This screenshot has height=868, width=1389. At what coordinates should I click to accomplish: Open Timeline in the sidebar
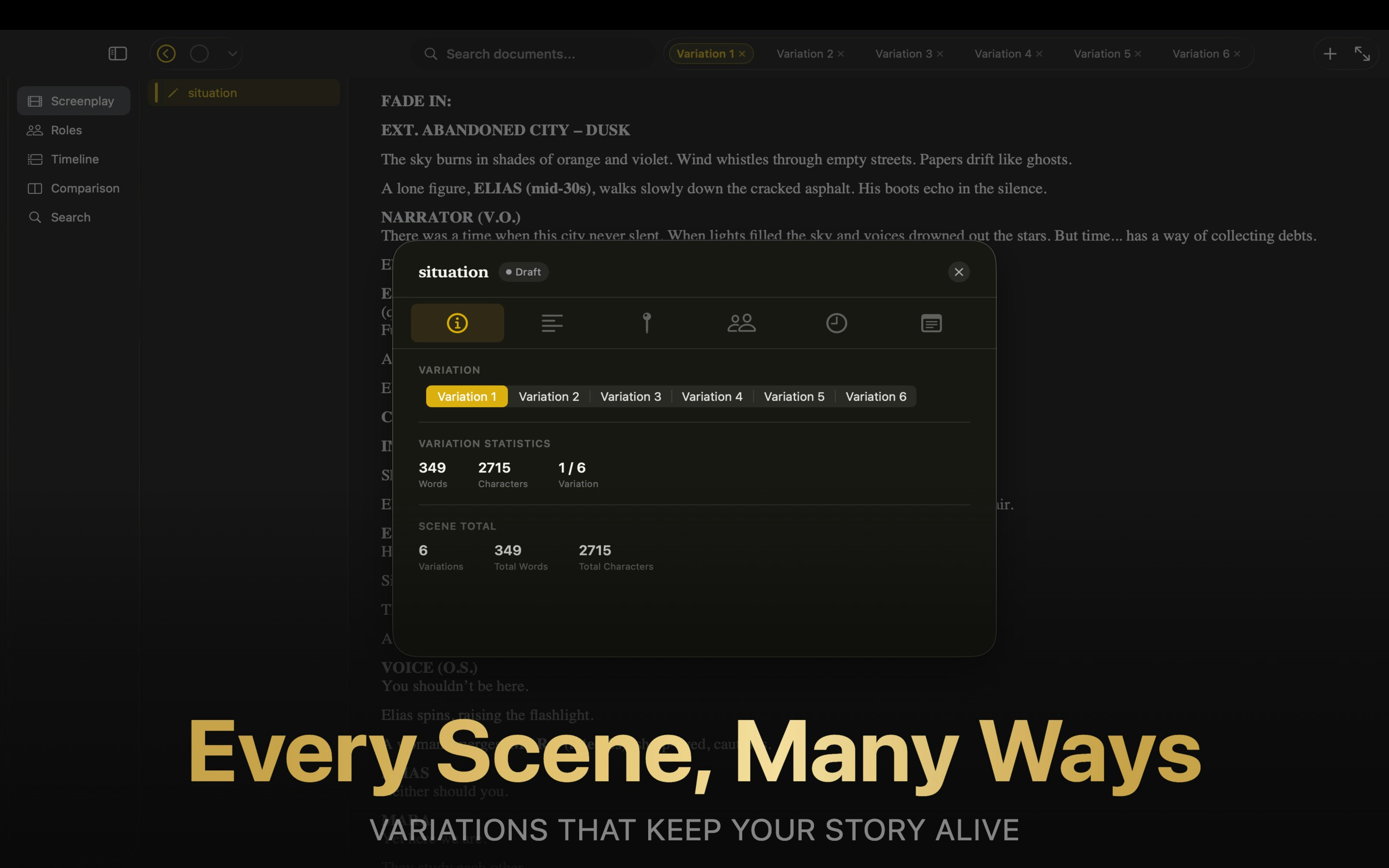tap(73, 159)
